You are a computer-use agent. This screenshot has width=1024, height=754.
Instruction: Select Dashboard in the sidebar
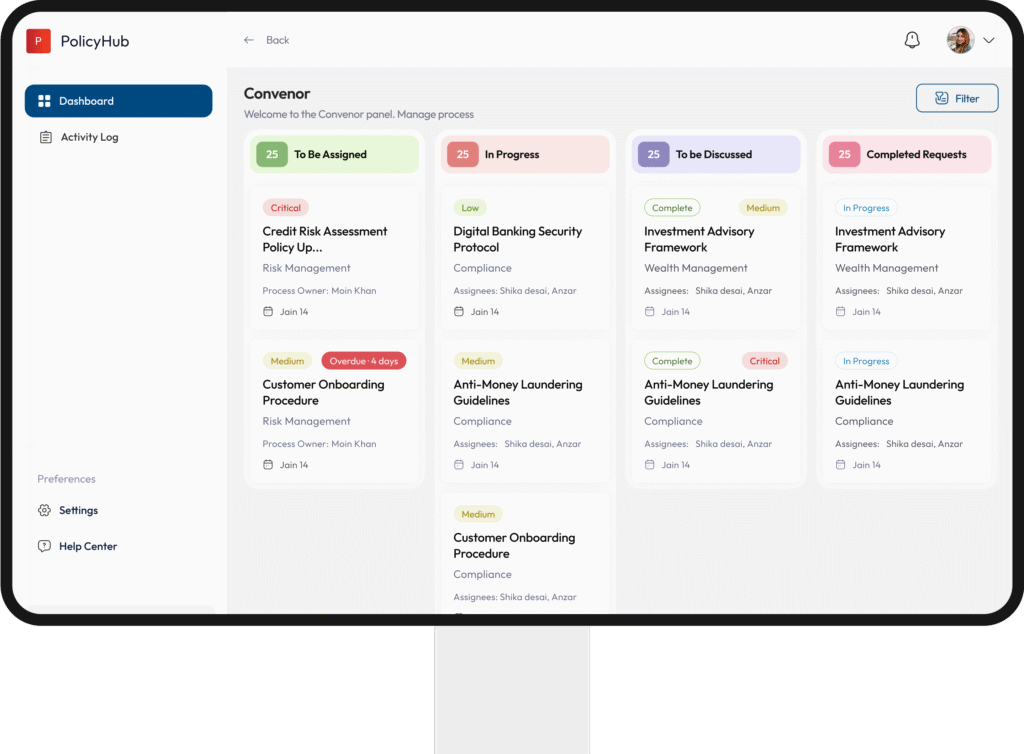118,101
